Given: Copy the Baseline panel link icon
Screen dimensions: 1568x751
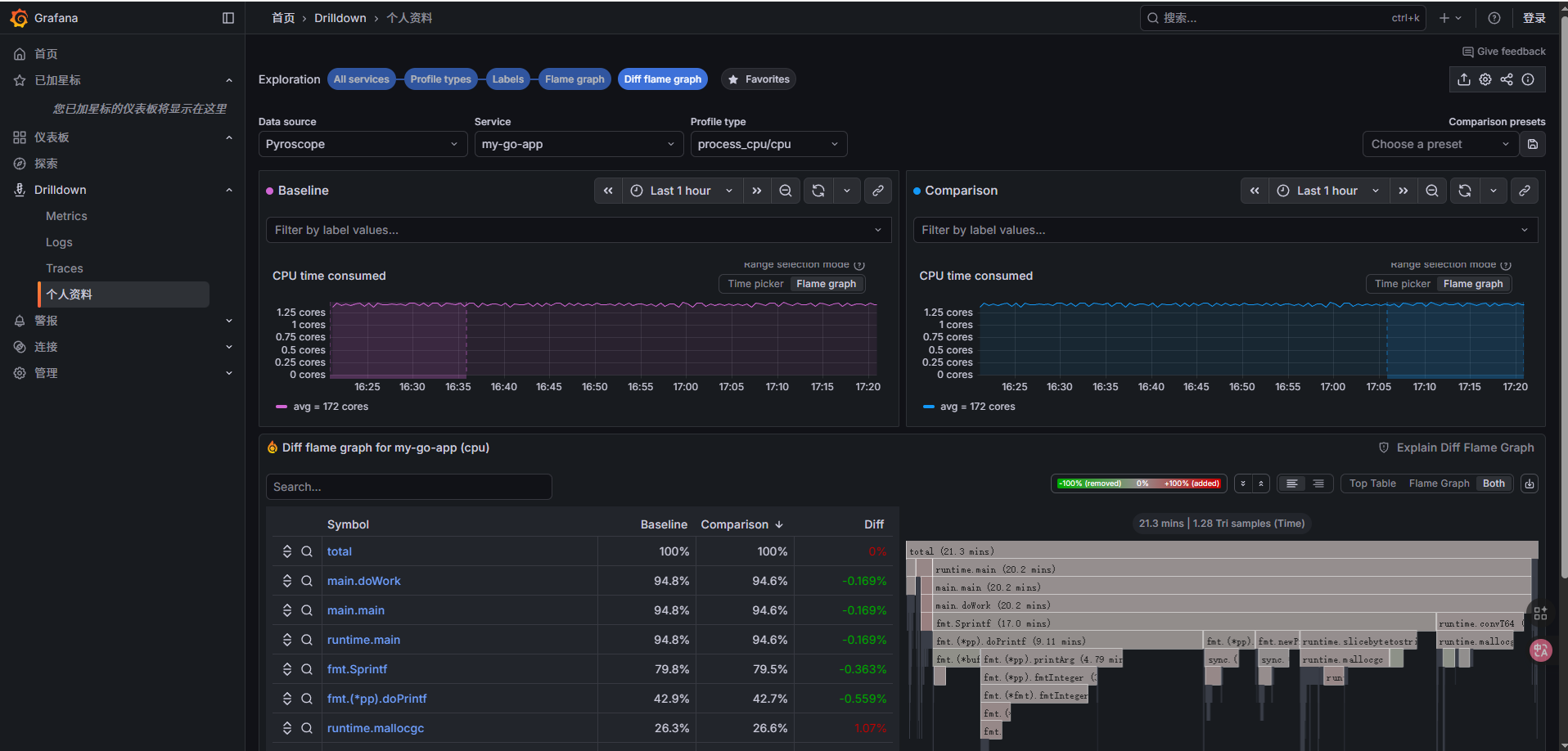Looking at the screenshot, I should (877, 191).
